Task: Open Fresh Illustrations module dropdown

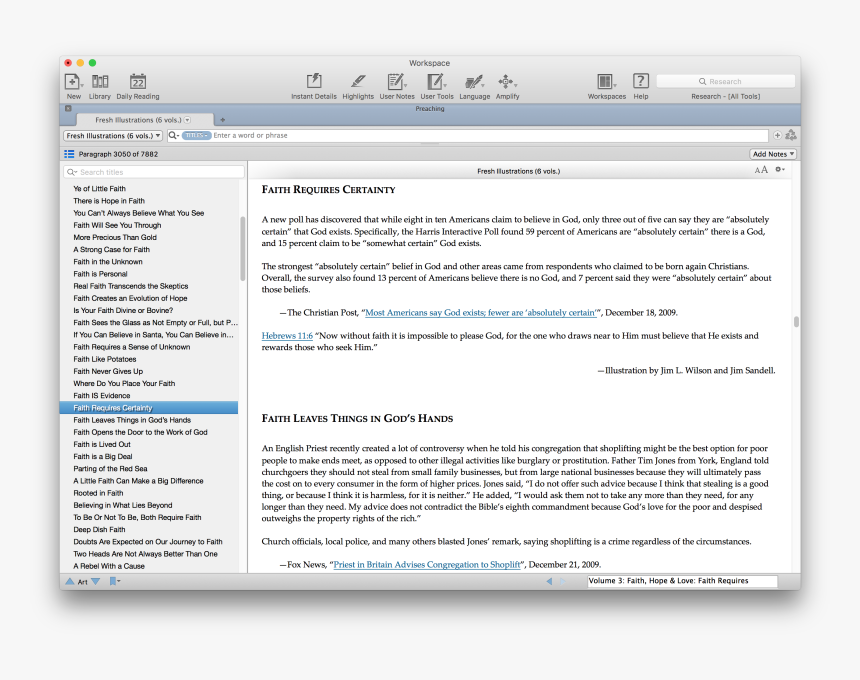Action: coord(113,135)
